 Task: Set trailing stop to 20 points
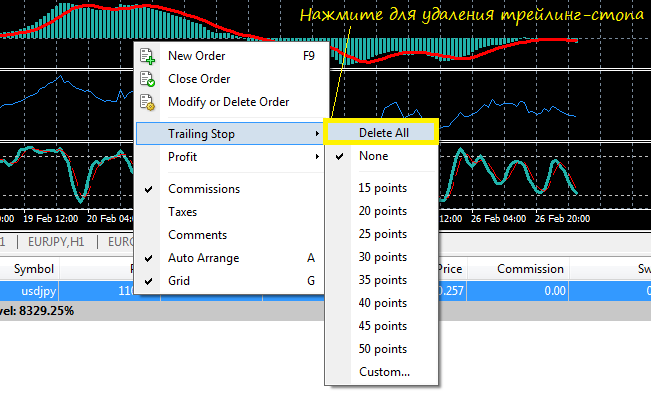point(381,211)
